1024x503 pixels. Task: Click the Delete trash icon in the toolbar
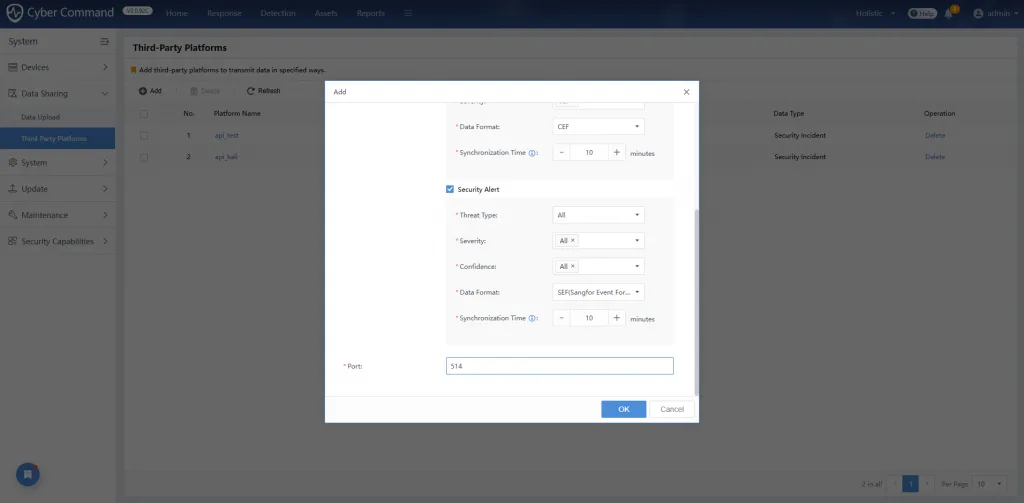click(194, 91)
